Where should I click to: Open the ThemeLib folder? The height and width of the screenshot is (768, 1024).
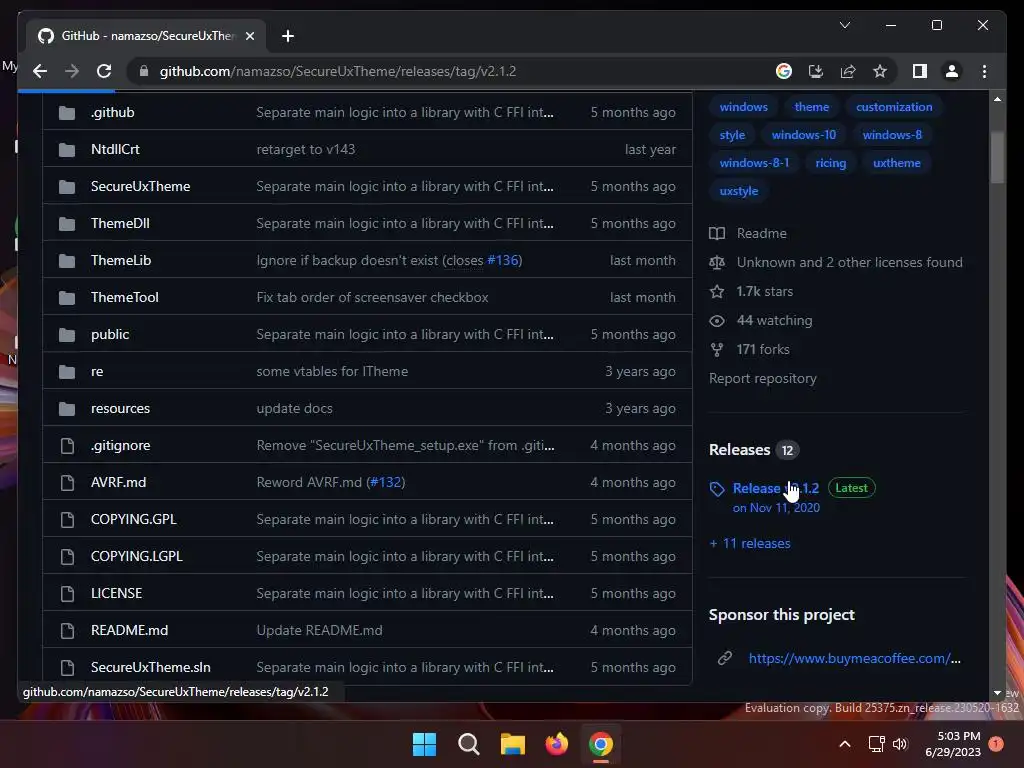(x=121, y=260)
